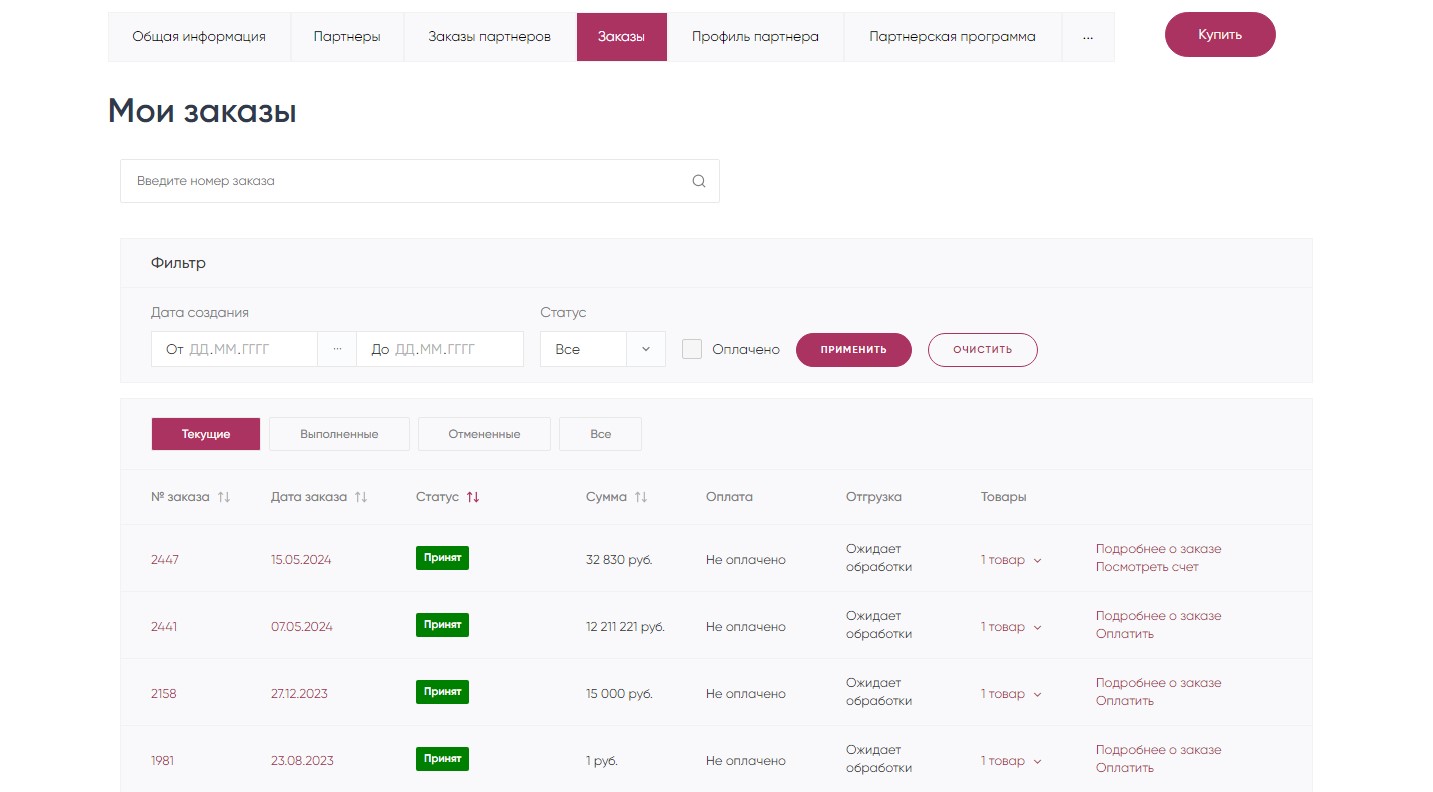Show Текущие orders
Image resolution: width=1433 pixels, height=792 pixels.
click(206, 434)
